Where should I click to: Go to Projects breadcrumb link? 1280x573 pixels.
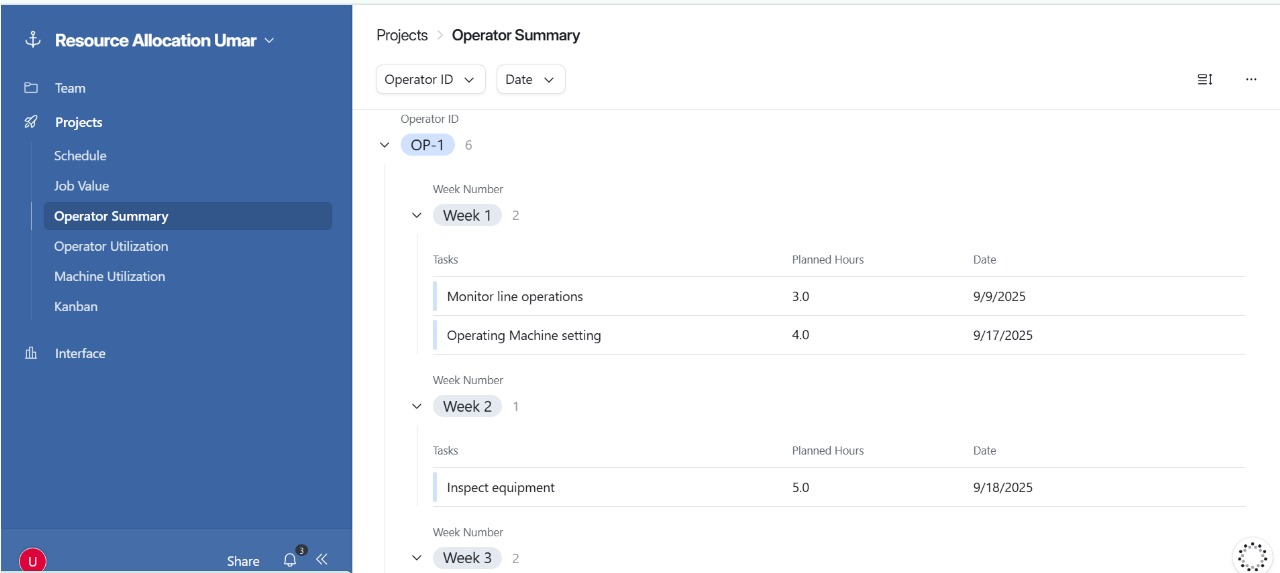pos(402,35)
